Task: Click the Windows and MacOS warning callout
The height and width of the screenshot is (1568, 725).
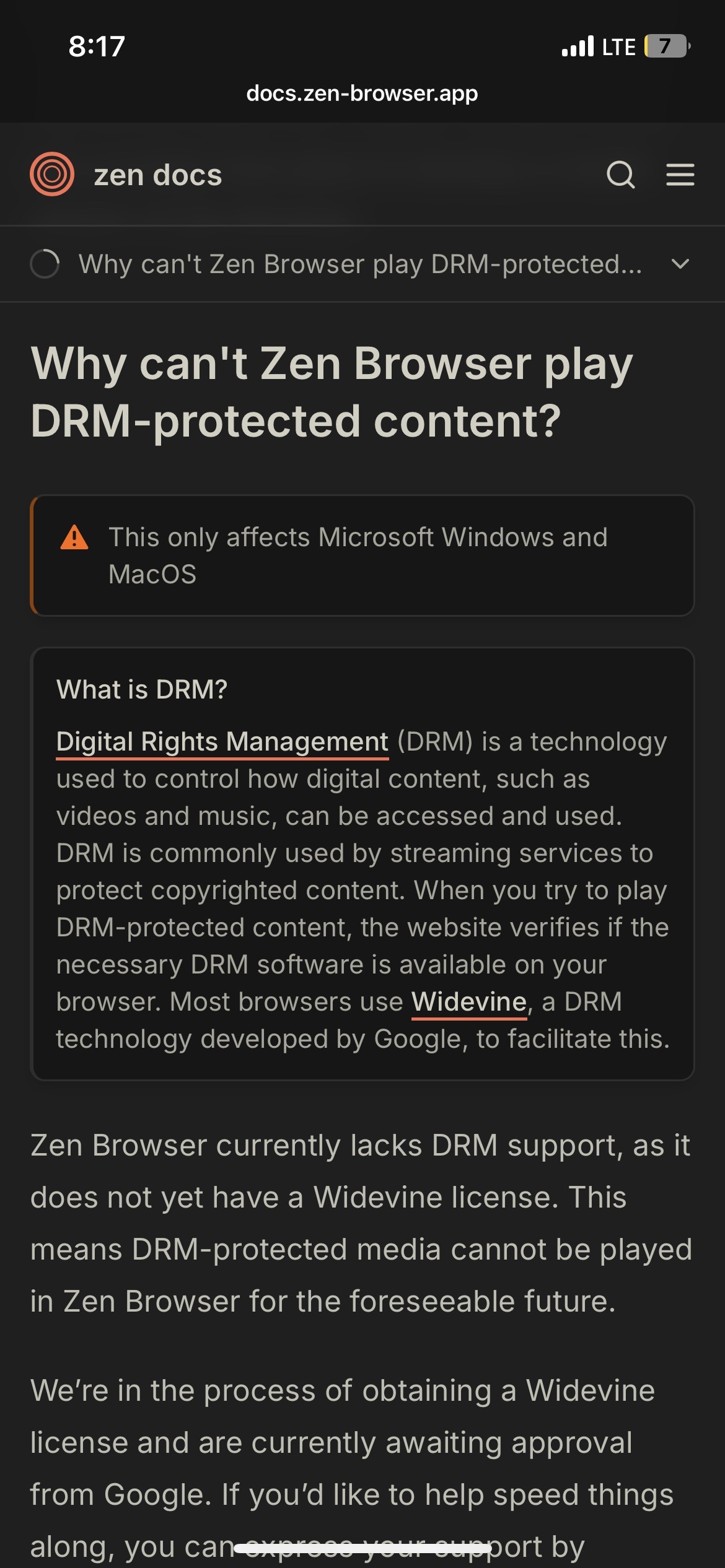Action: (x=362, y=555)
